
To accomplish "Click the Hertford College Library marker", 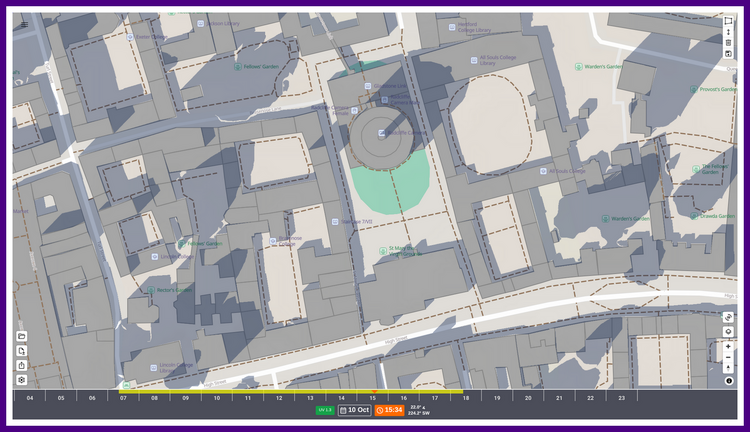I will point(452,27).
